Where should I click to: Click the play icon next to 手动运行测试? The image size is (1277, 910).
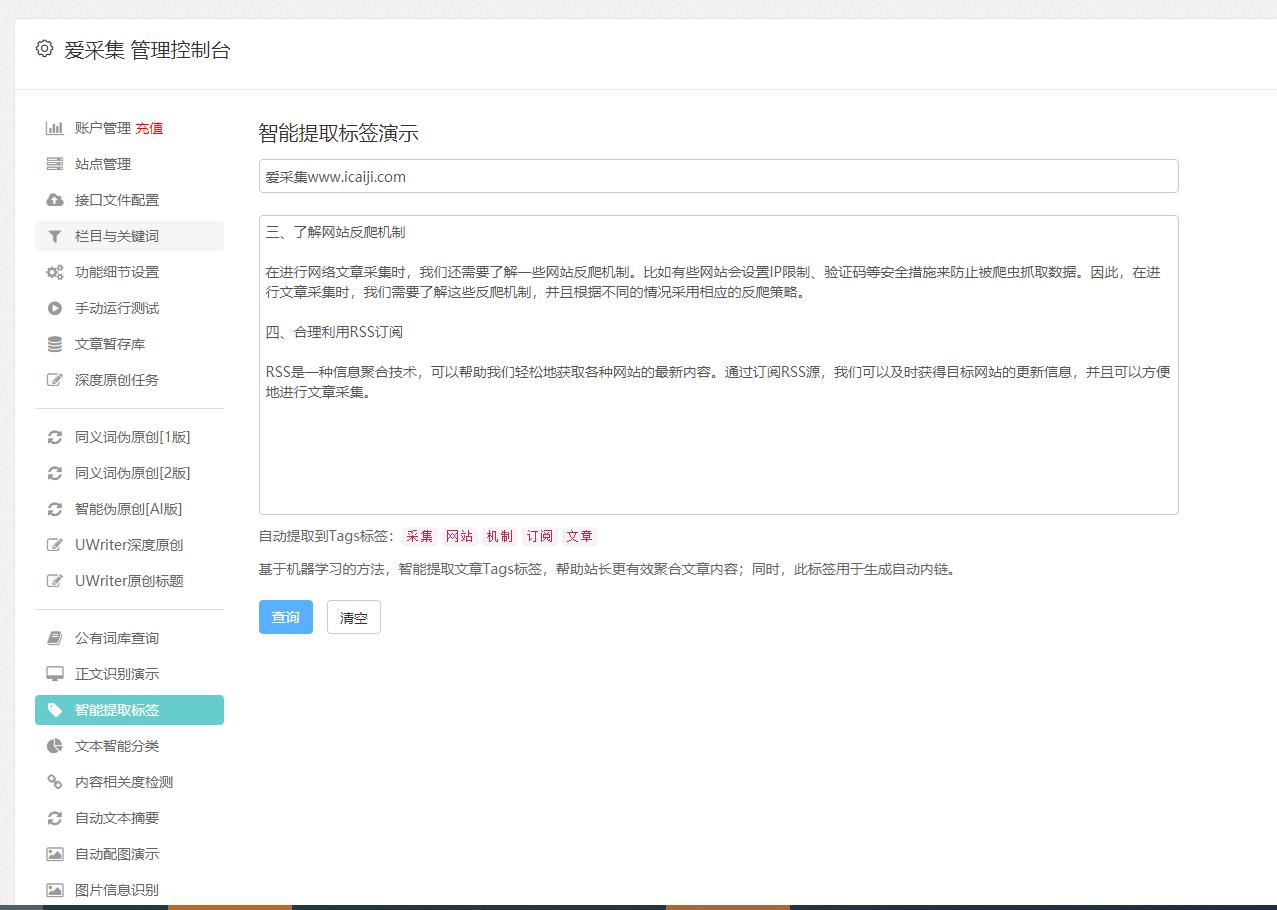click(57, 307)
